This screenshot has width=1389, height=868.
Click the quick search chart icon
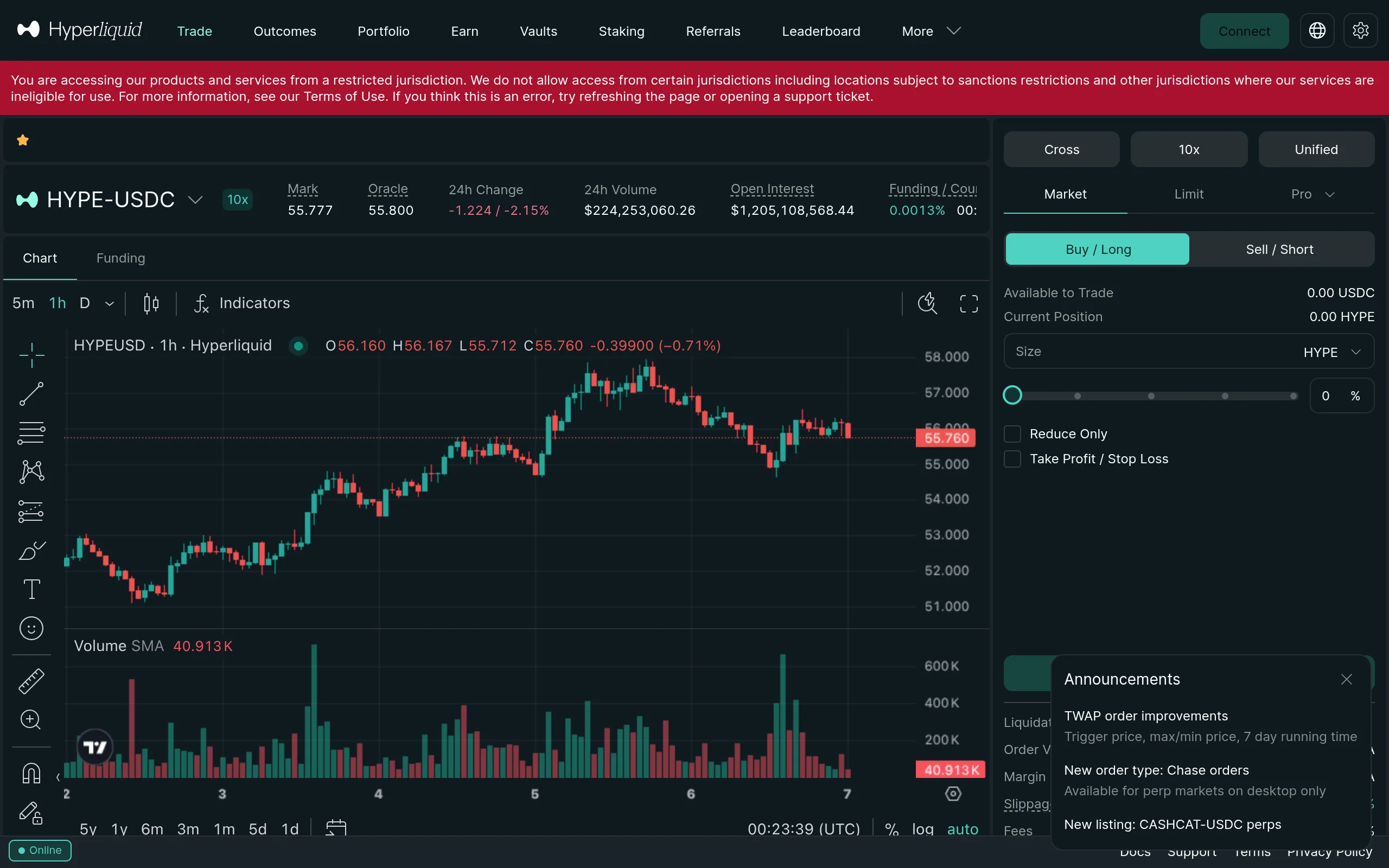click(x=927, y=303)
